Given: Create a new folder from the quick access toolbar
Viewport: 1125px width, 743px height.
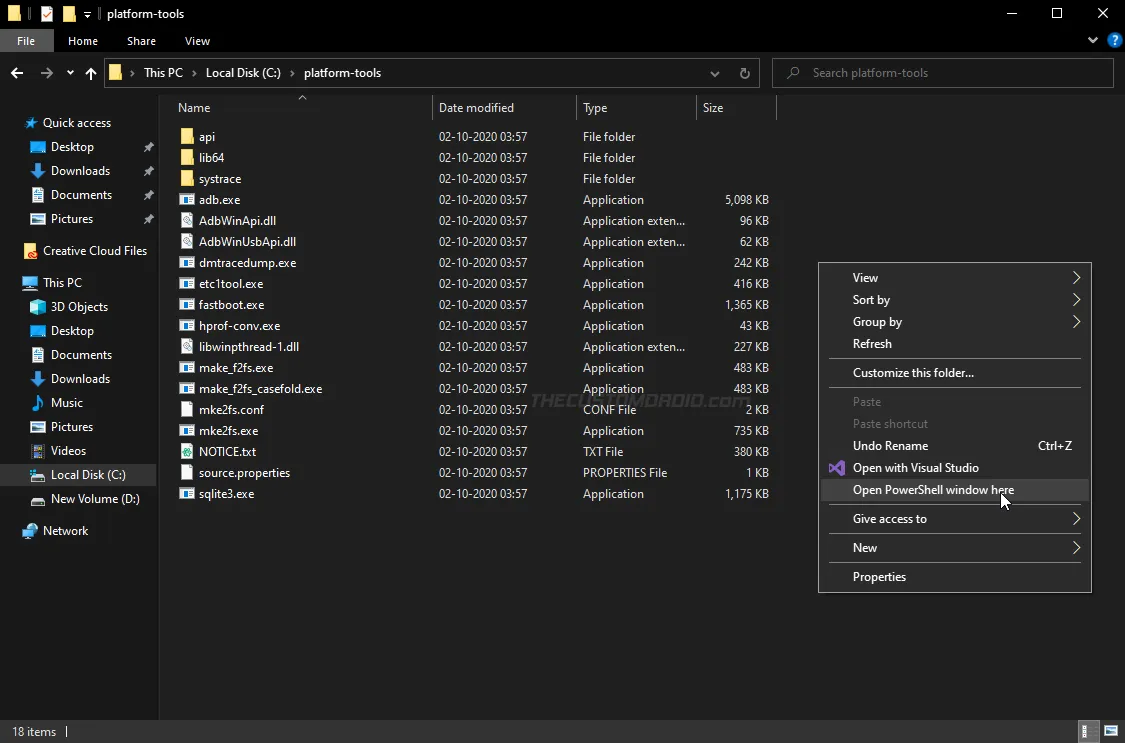Looking at the screenshot, I should tap(68, 13).
